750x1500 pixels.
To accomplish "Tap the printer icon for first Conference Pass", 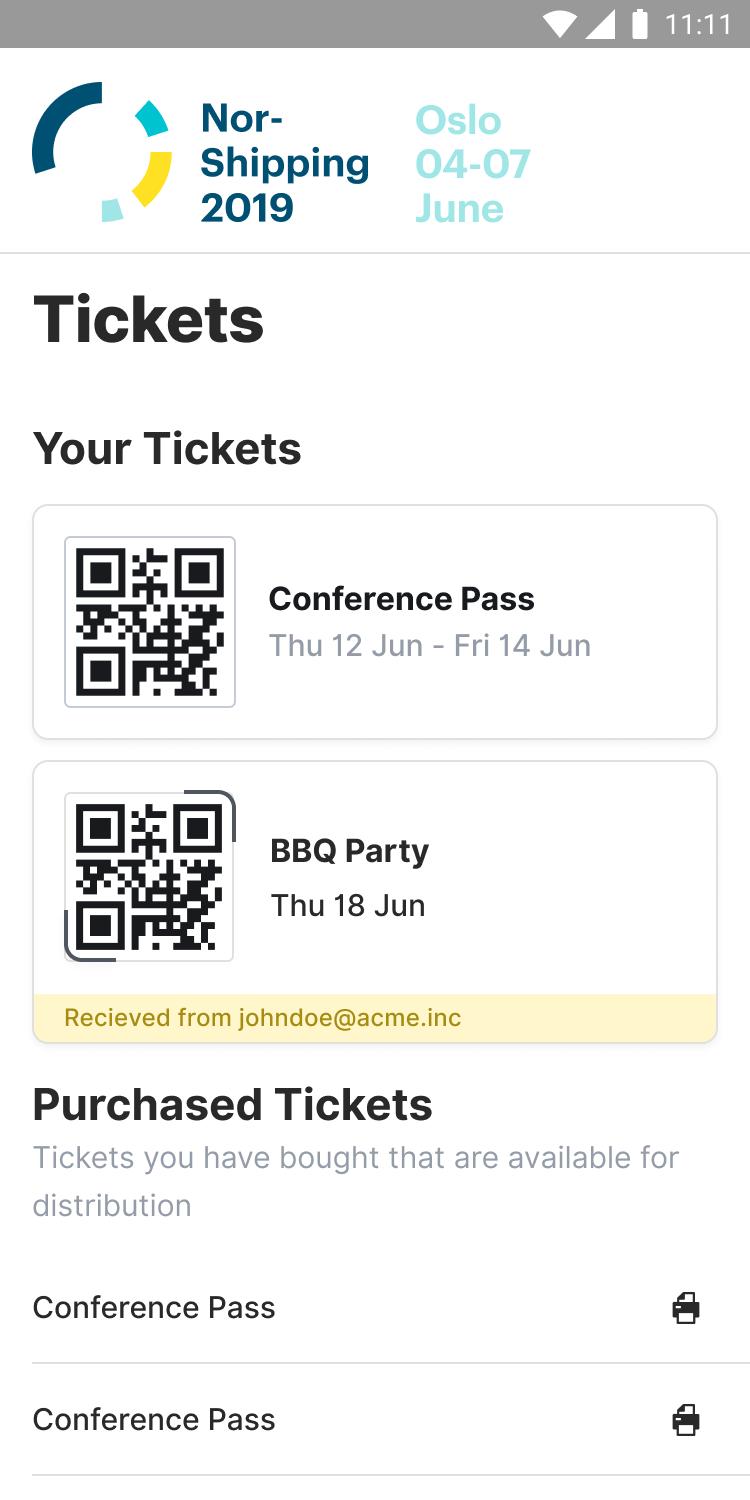I will pyautogui.click(x=686, y=1308).
